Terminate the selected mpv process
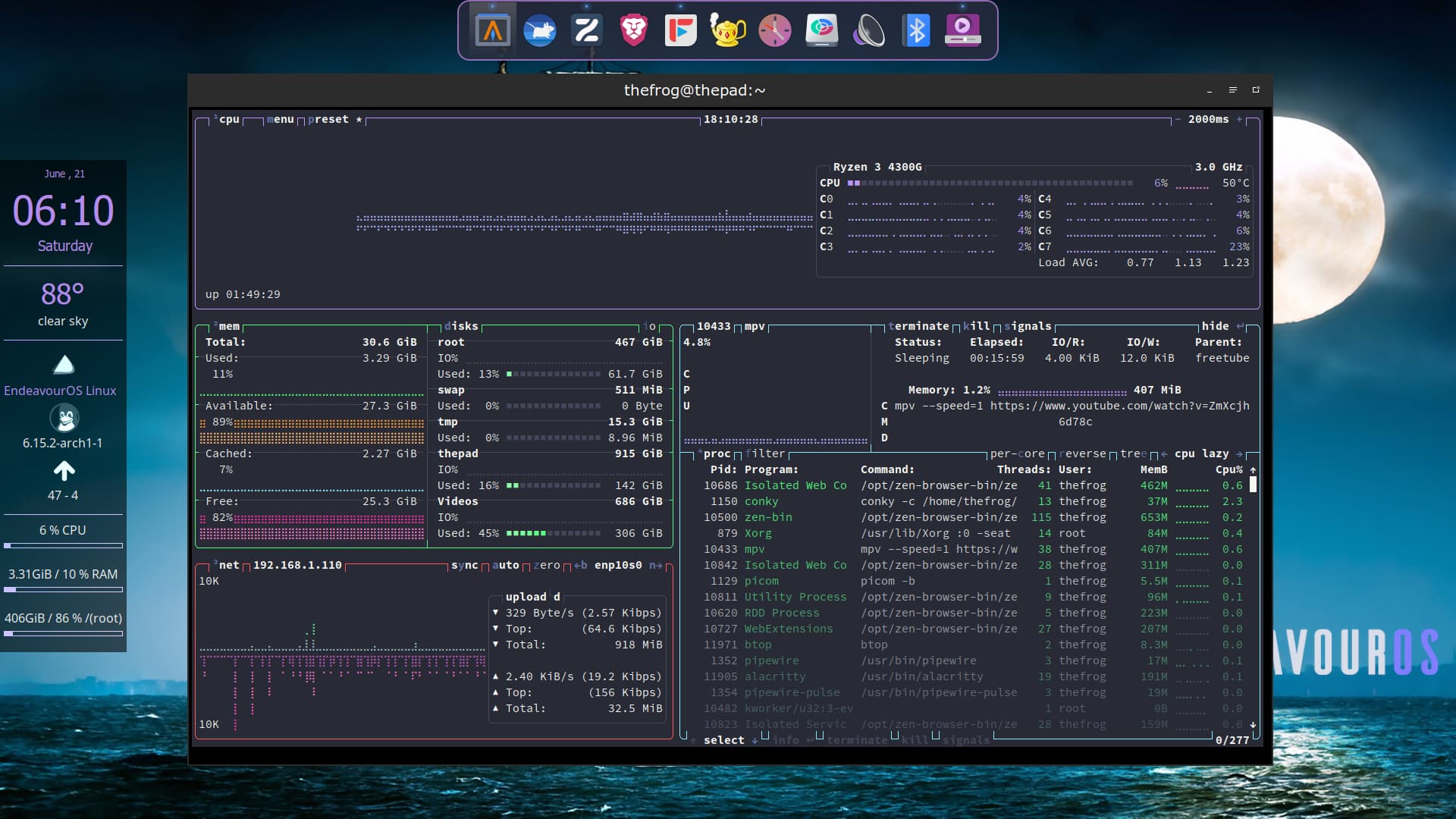The image size is (1456, 819). point(919,326)
